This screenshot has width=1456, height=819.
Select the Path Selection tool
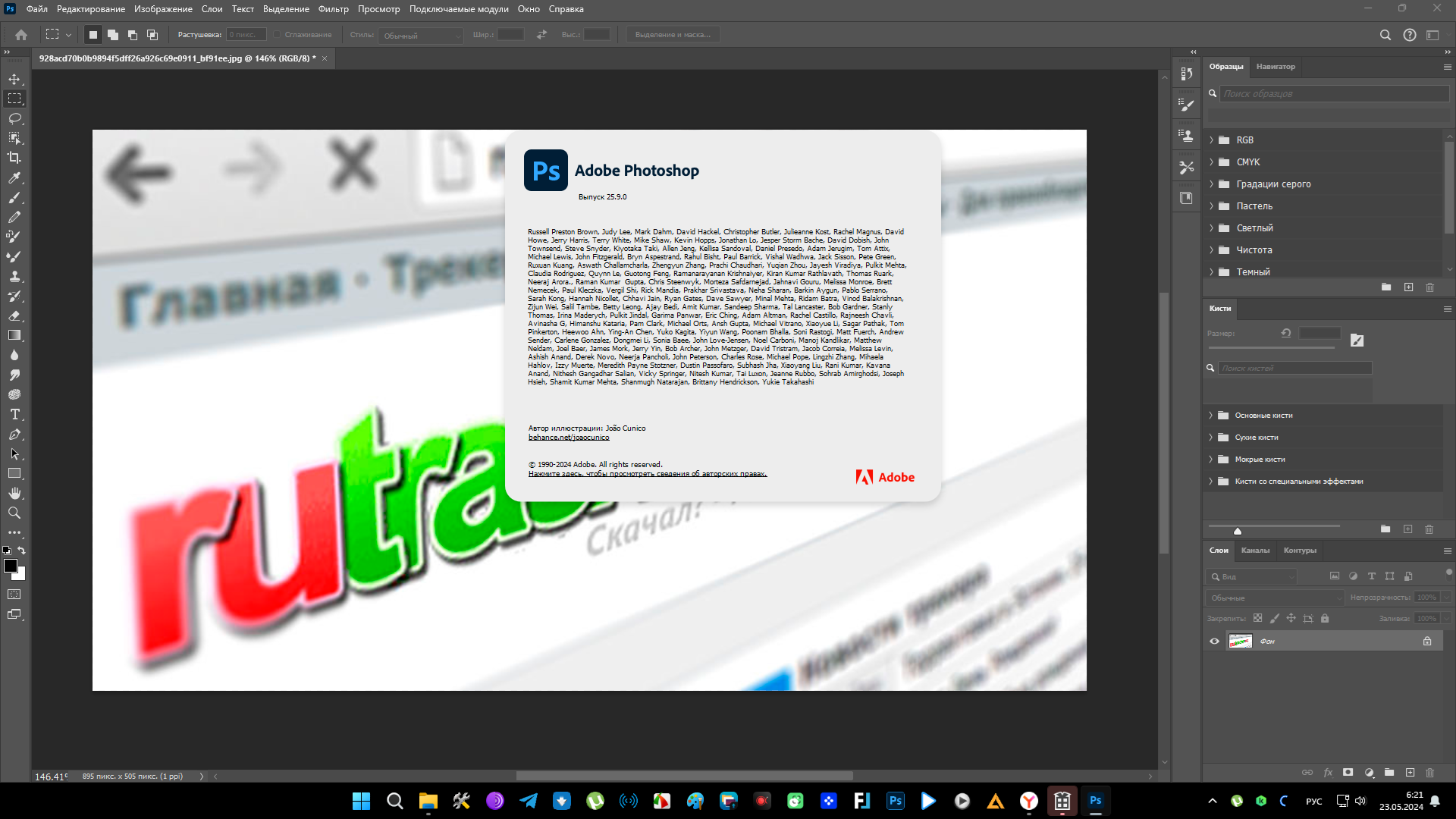tap(14, 453)
